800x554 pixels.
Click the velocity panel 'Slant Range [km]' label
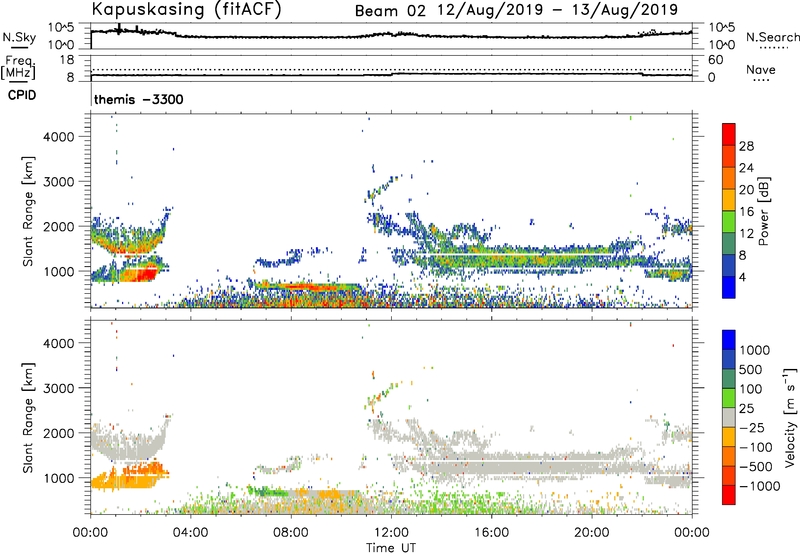[28, 417]
